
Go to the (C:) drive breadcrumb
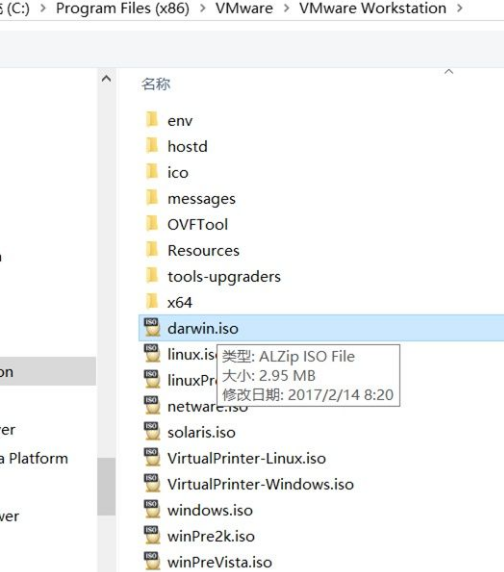15,8
